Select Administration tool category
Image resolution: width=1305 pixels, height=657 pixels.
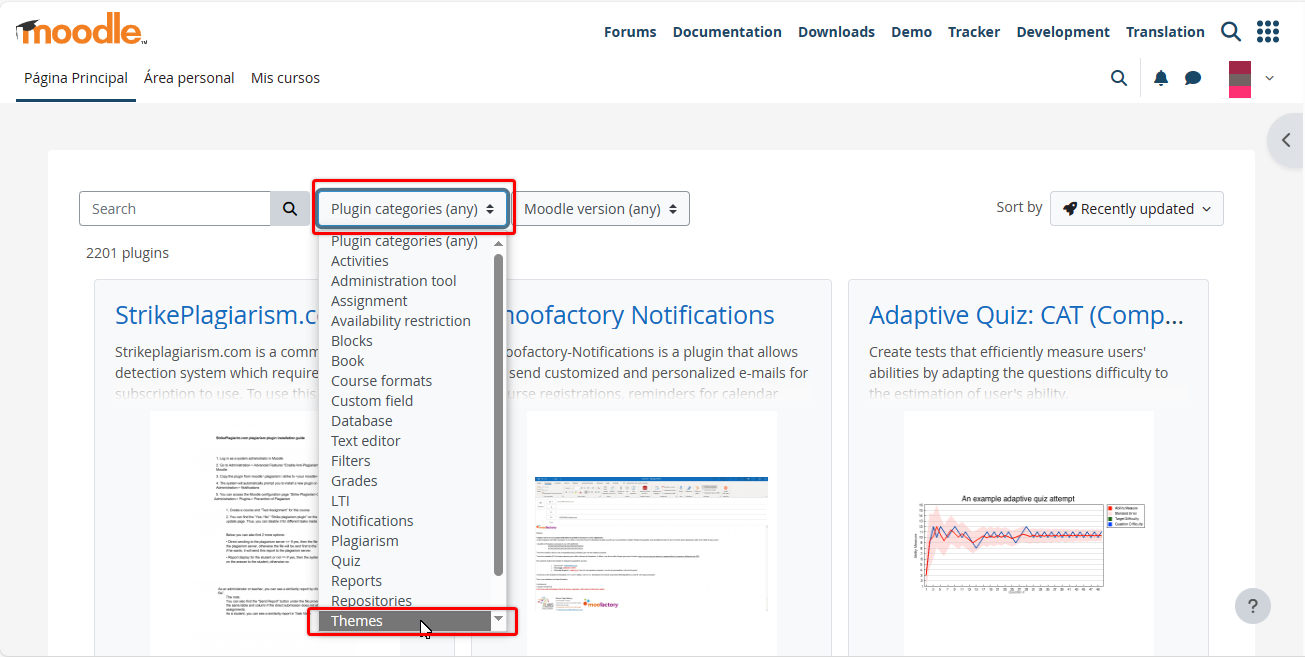click(405, 281)
